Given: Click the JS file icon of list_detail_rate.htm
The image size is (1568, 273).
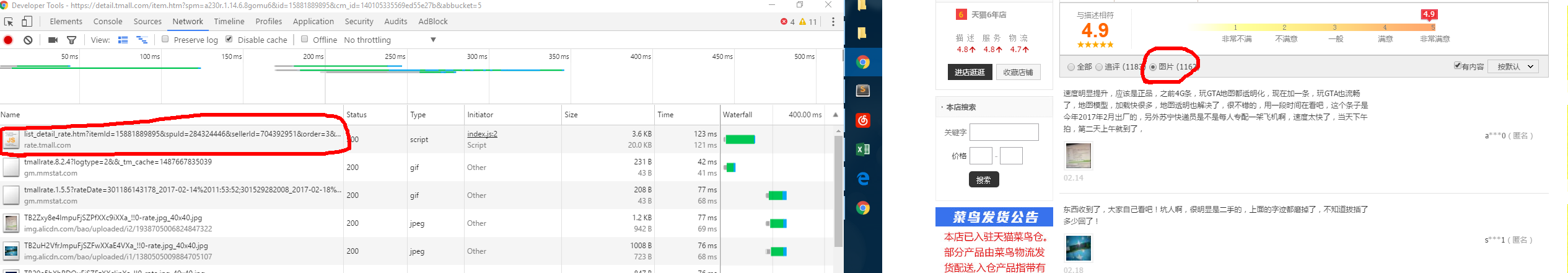Looking at the screenshot, I should coord(11,140).
